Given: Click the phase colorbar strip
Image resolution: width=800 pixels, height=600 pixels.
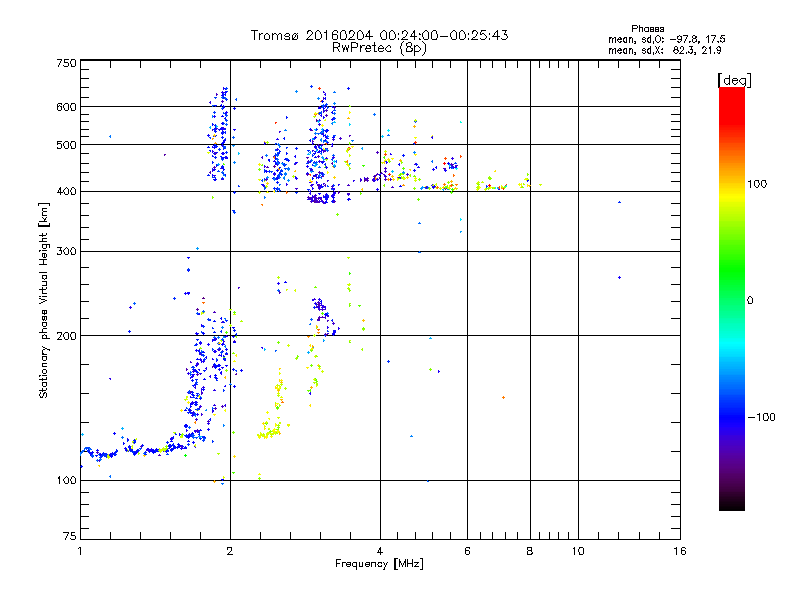Looking at the screenshot, I should [732, 299].
